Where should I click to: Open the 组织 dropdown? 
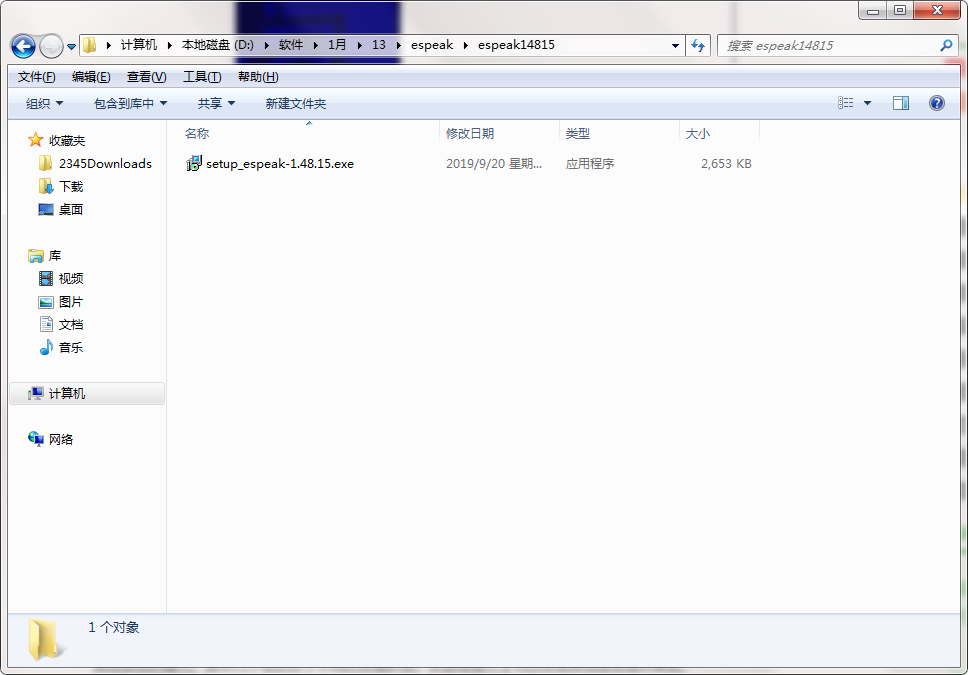coord(44,104)
